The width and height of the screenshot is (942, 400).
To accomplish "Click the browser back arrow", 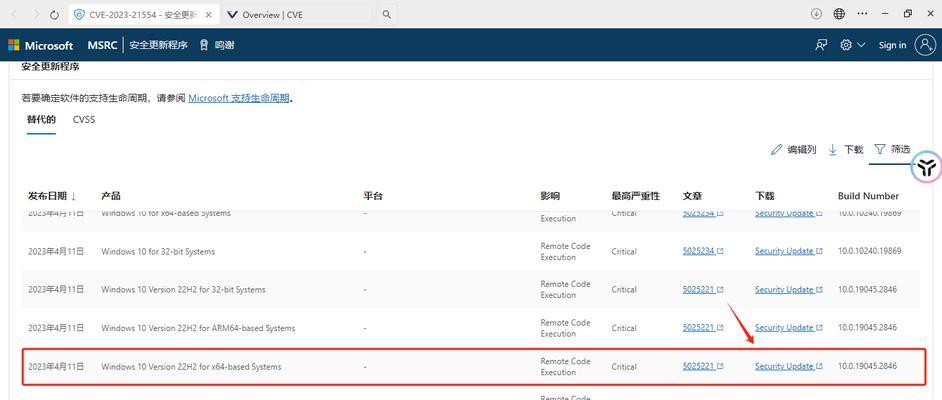I will point(14,14).
